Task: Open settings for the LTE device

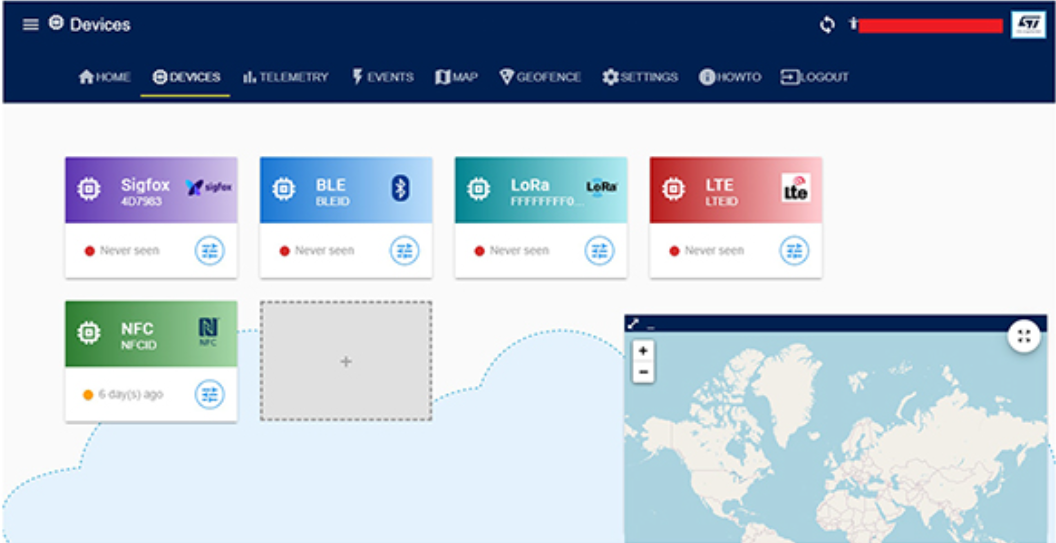Action: pyautogui.click(x=794, y=250)
